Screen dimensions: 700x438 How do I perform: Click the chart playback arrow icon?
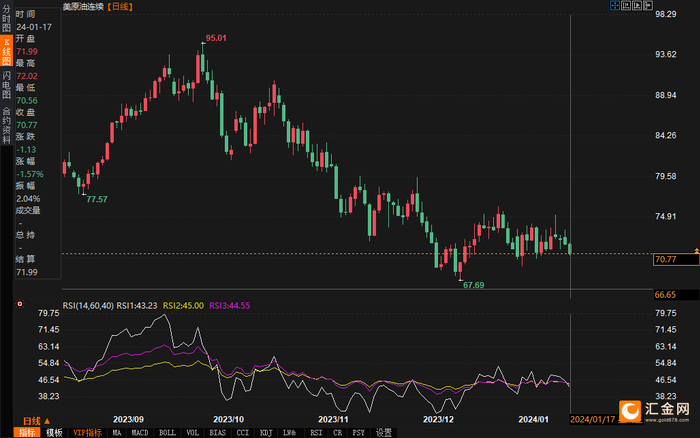(637, 5)
